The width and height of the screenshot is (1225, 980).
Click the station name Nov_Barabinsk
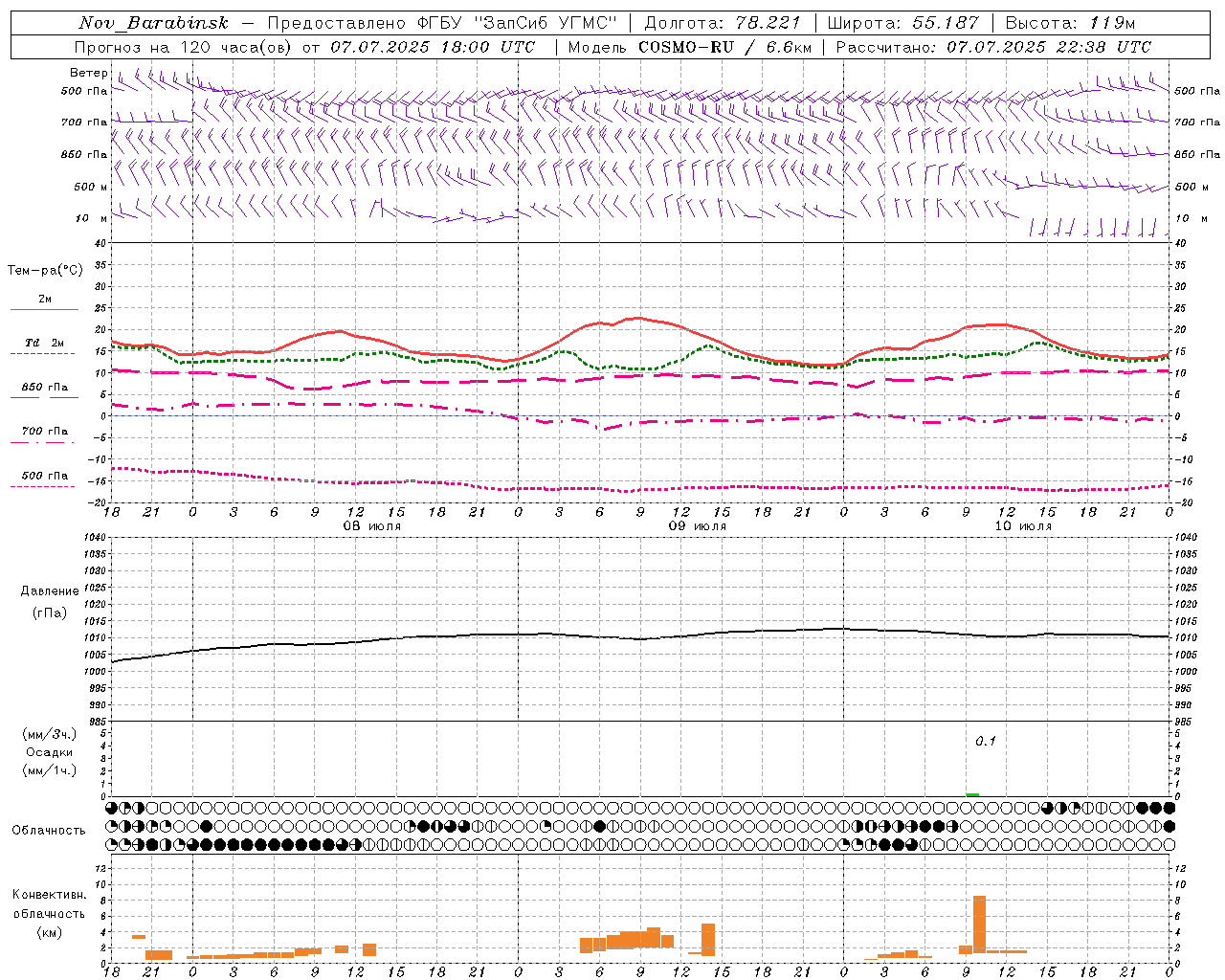154,23
